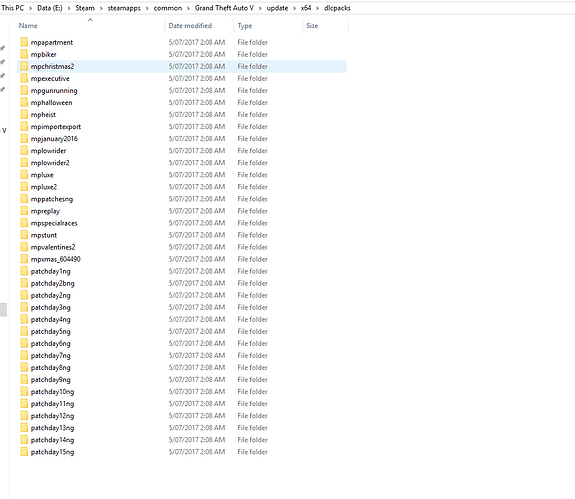Image resolution: width=575 pixels, height=499 pixels.
Task: Select the patchday7ng folder name
Action: (x=51, y=356)
